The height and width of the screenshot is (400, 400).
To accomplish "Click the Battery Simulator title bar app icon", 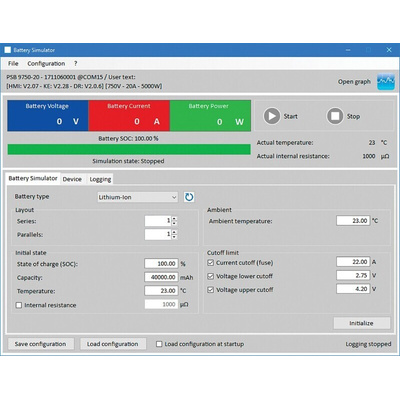I will pos(8,50).
